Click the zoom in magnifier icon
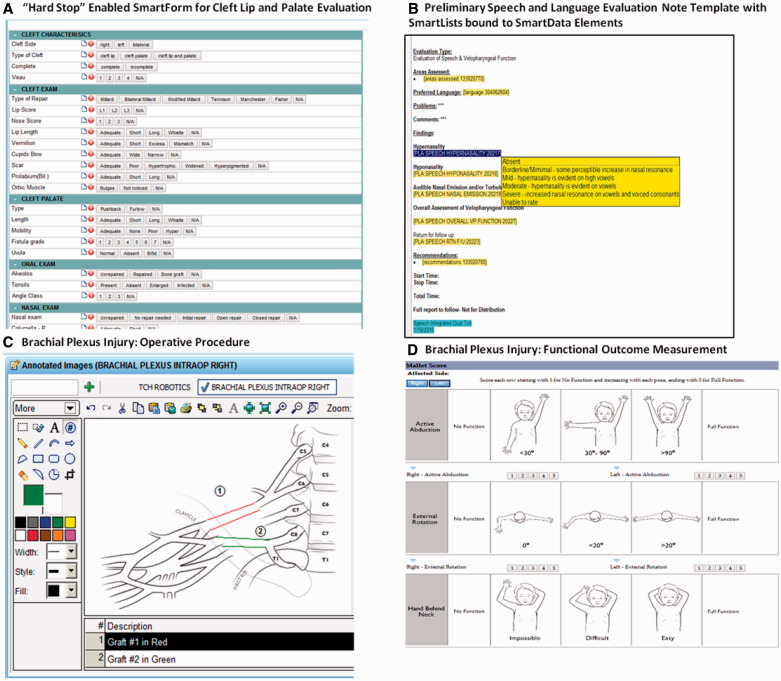 [x=281, y=408]
